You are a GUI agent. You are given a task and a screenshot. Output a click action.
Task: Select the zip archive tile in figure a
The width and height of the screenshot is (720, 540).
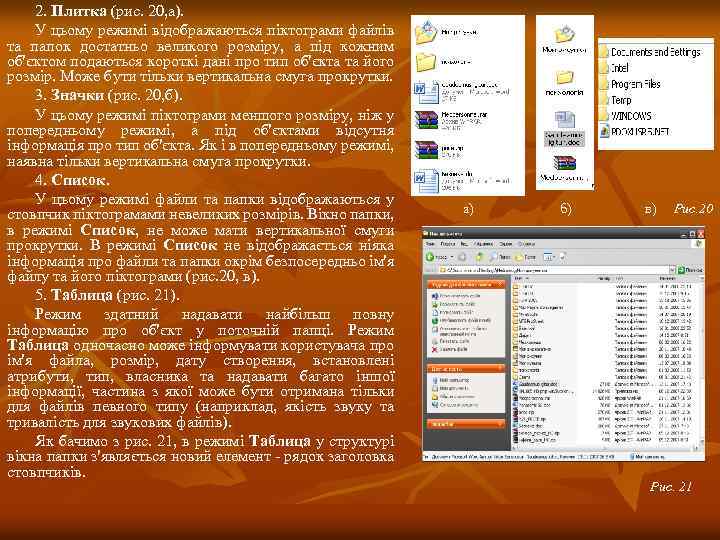pyautogui.click(x=440, y=150)
